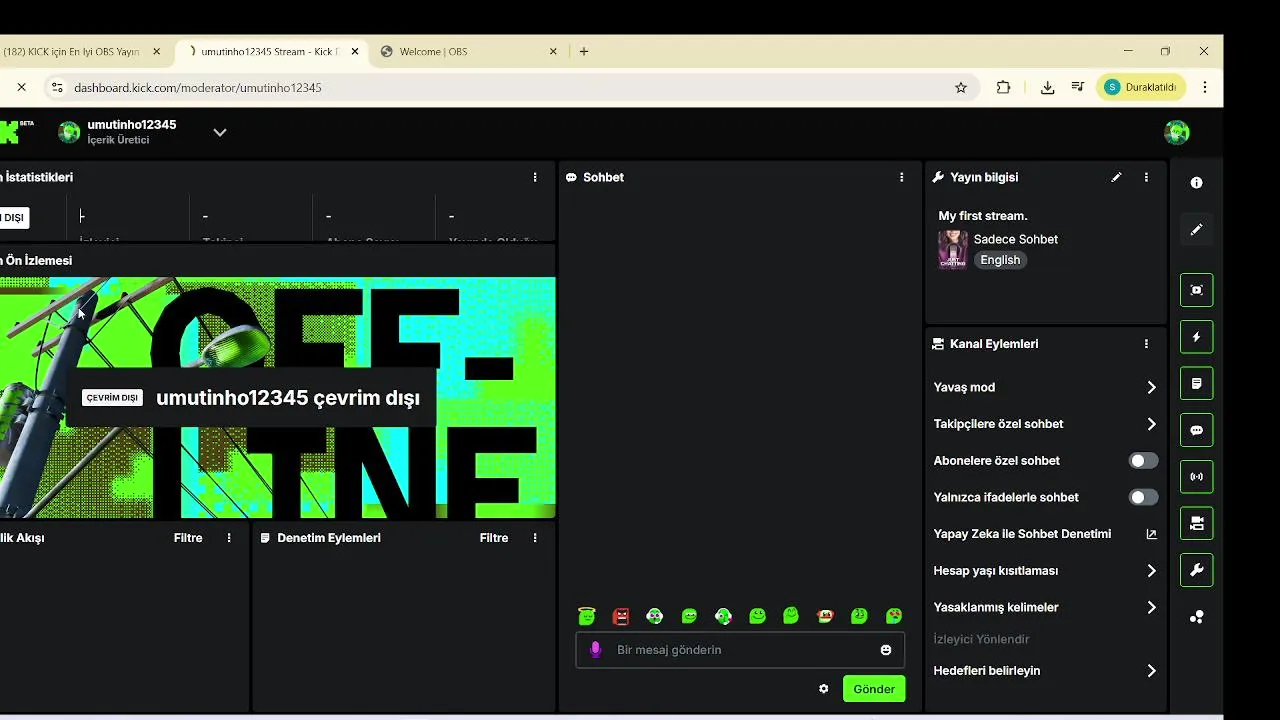Toggle Yalnızca ifadelerle sohbet switch

(x=1143, y=497)
